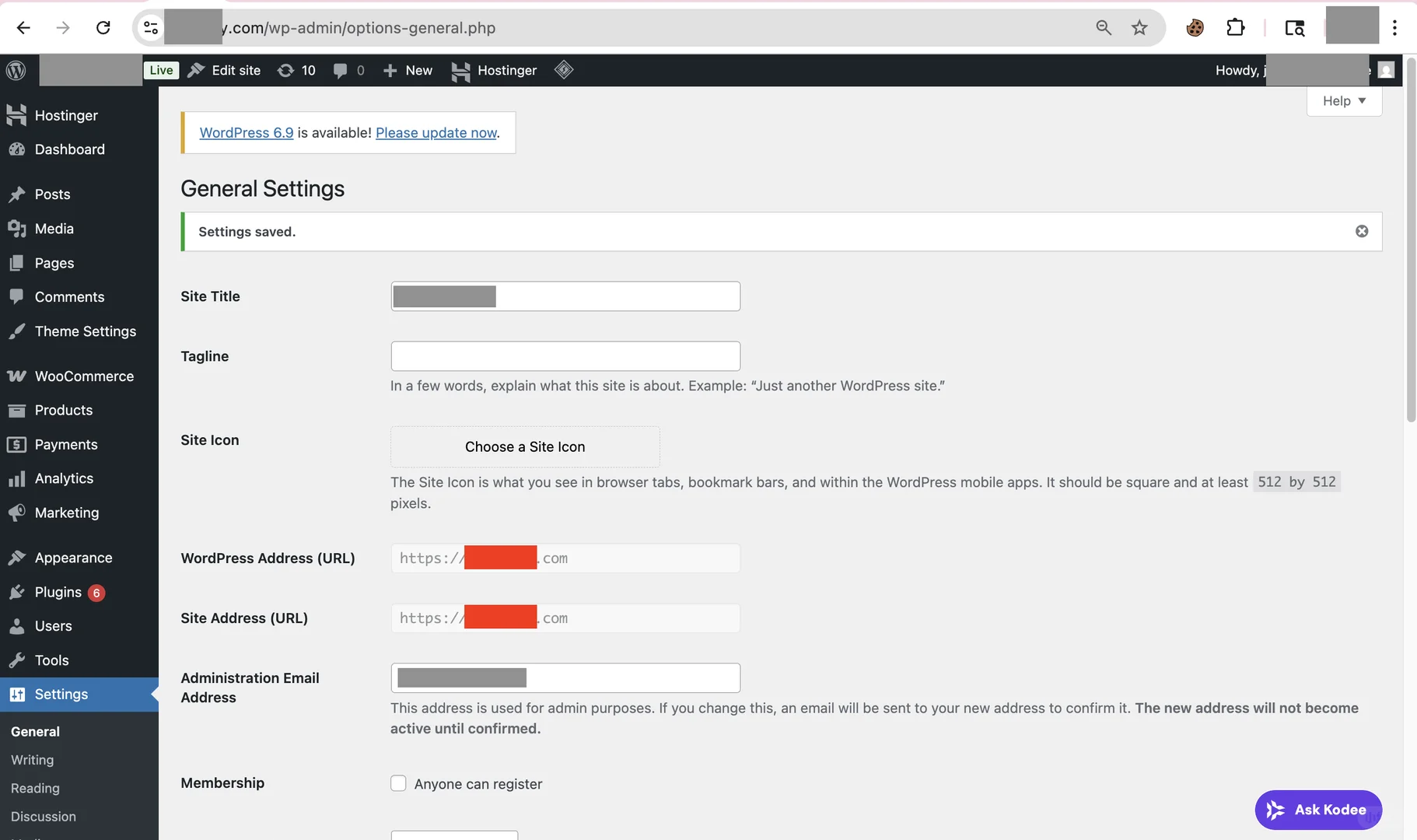The height and width of the screenshot is (840, 1417).
Task: Open the Chrome three-dot menu
Action: point(1394,28)
